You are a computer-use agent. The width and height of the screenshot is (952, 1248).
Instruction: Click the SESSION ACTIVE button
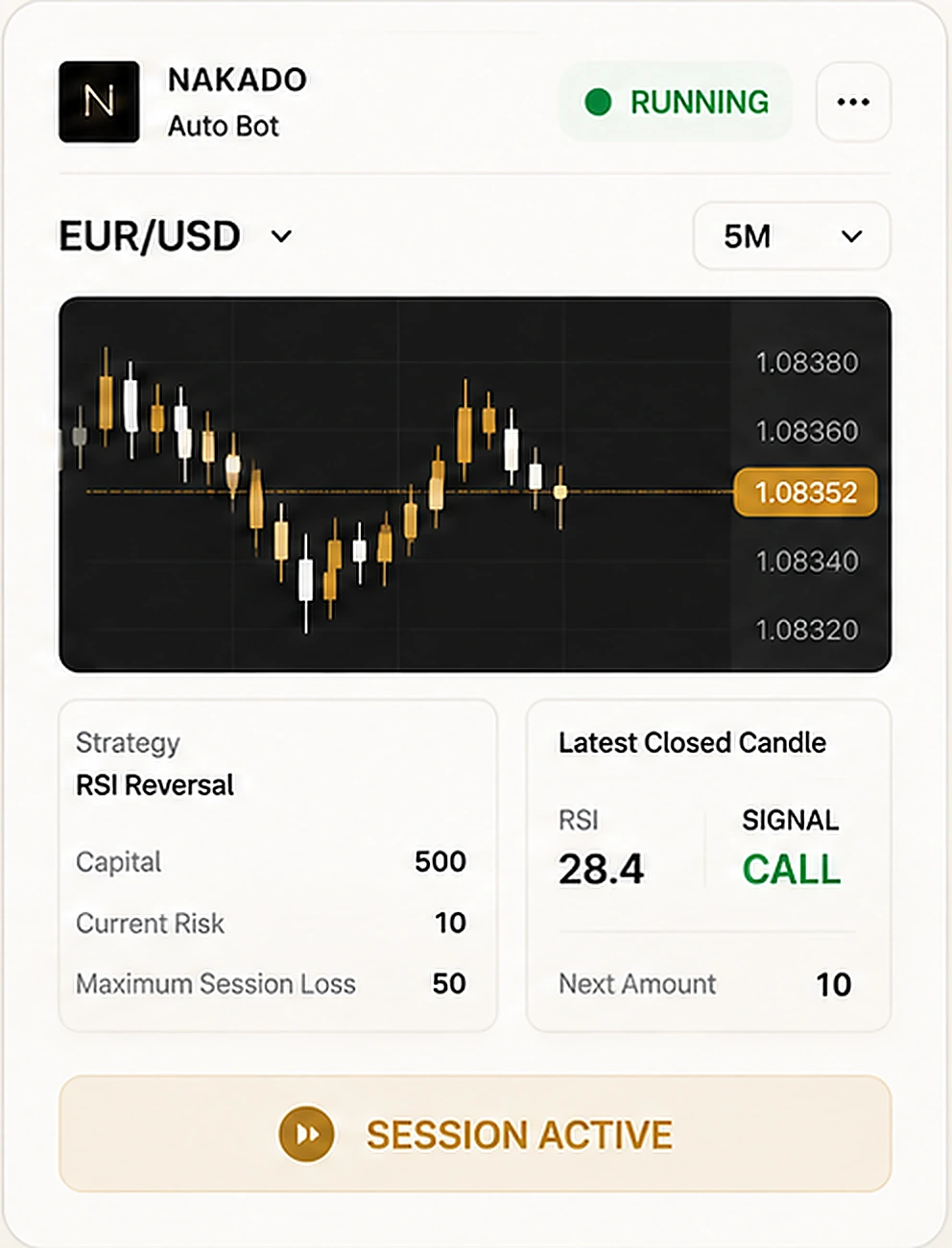click(x=475, y=1135)
